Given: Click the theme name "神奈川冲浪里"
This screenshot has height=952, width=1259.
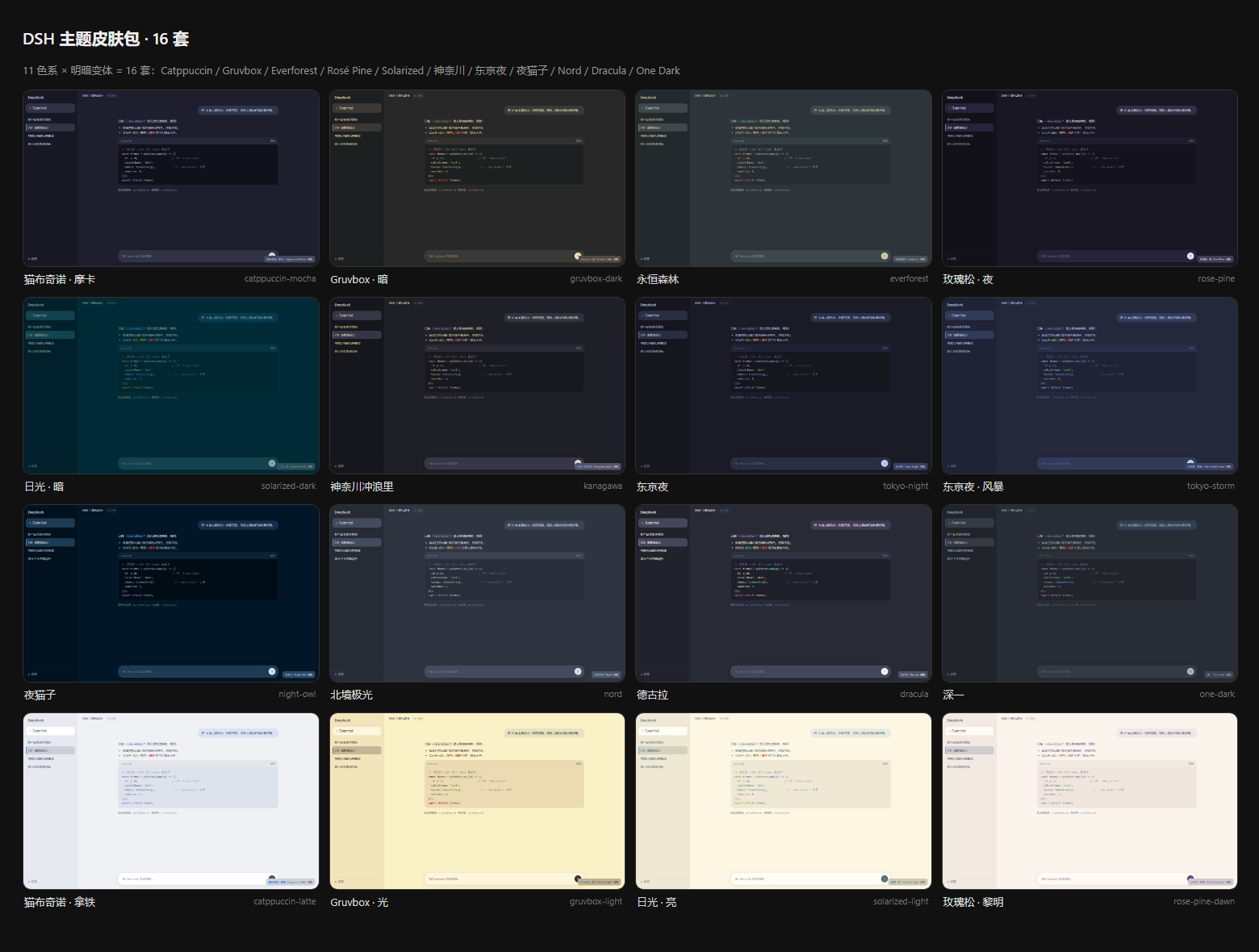Looking at the screenshot, I should (x=362, y=486).
